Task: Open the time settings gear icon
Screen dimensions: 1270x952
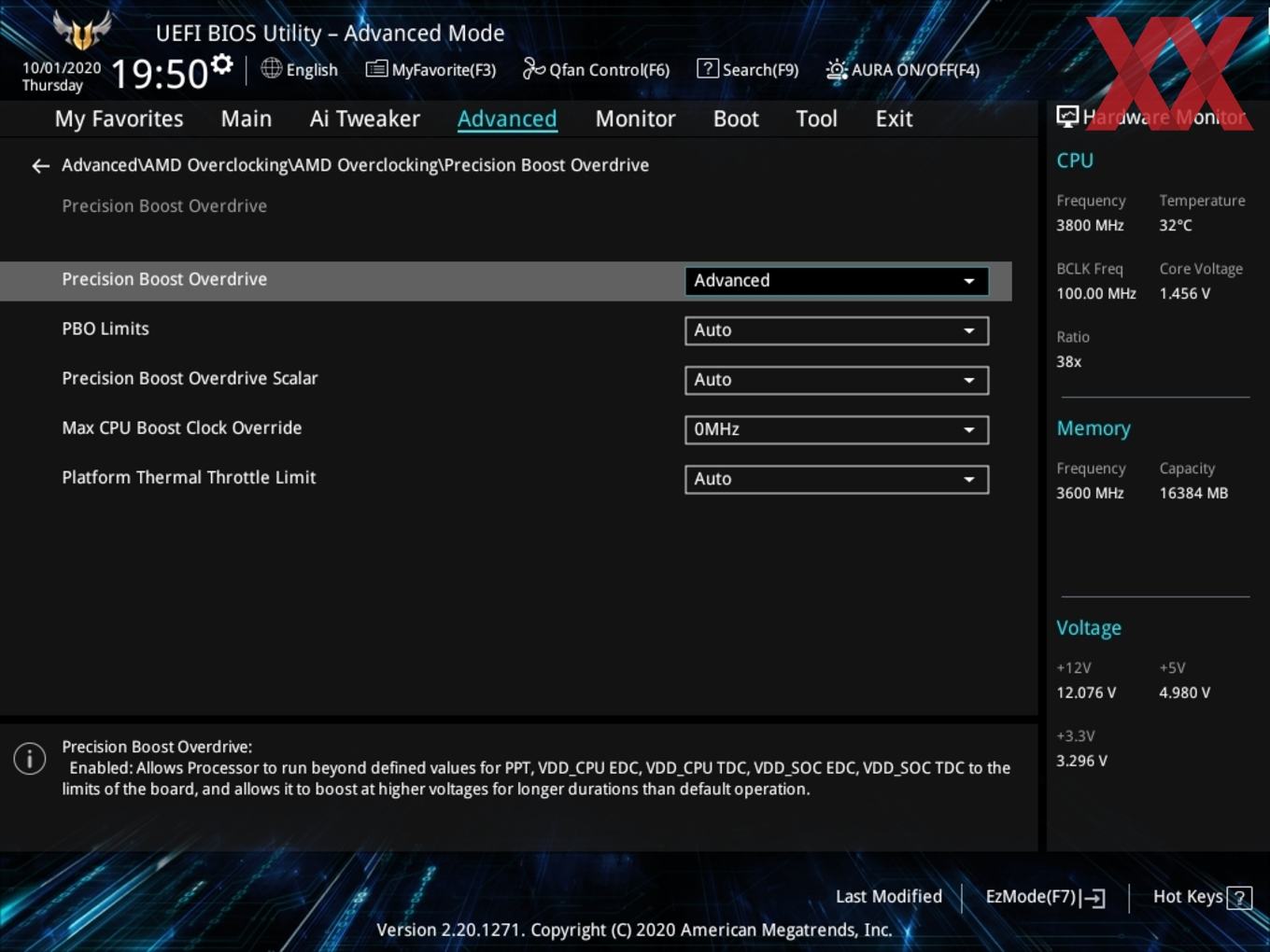Action: pyautogui.click(x=221, y=64)
